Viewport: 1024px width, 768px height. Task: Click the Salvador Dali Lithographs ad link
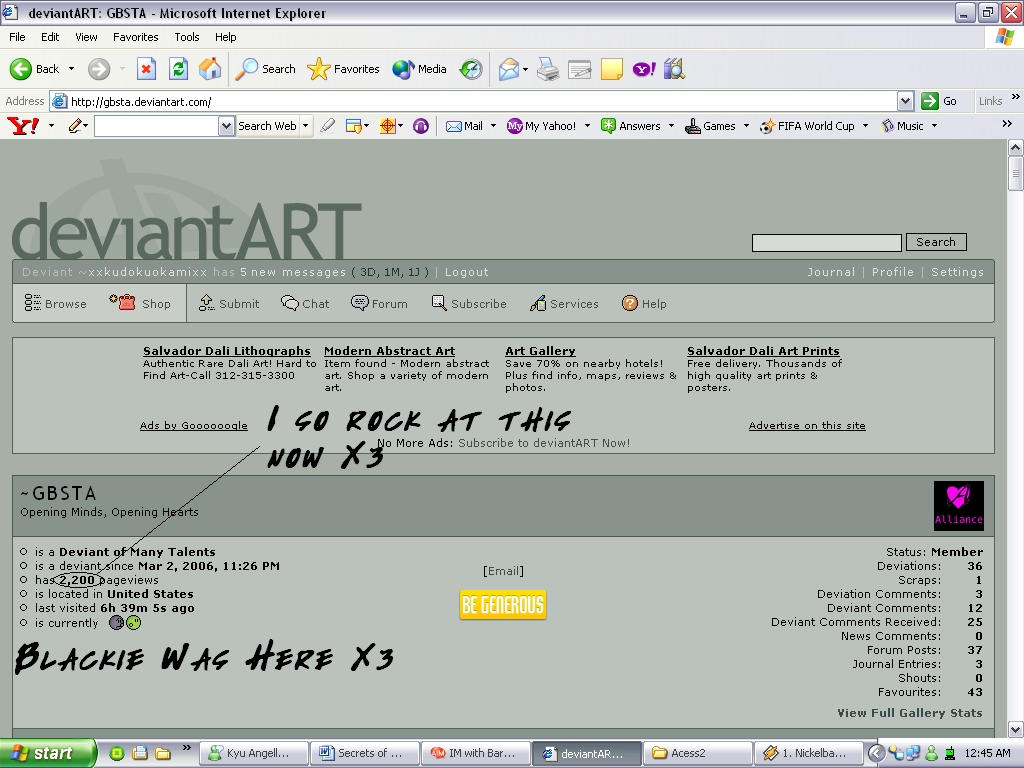point(227,351)
